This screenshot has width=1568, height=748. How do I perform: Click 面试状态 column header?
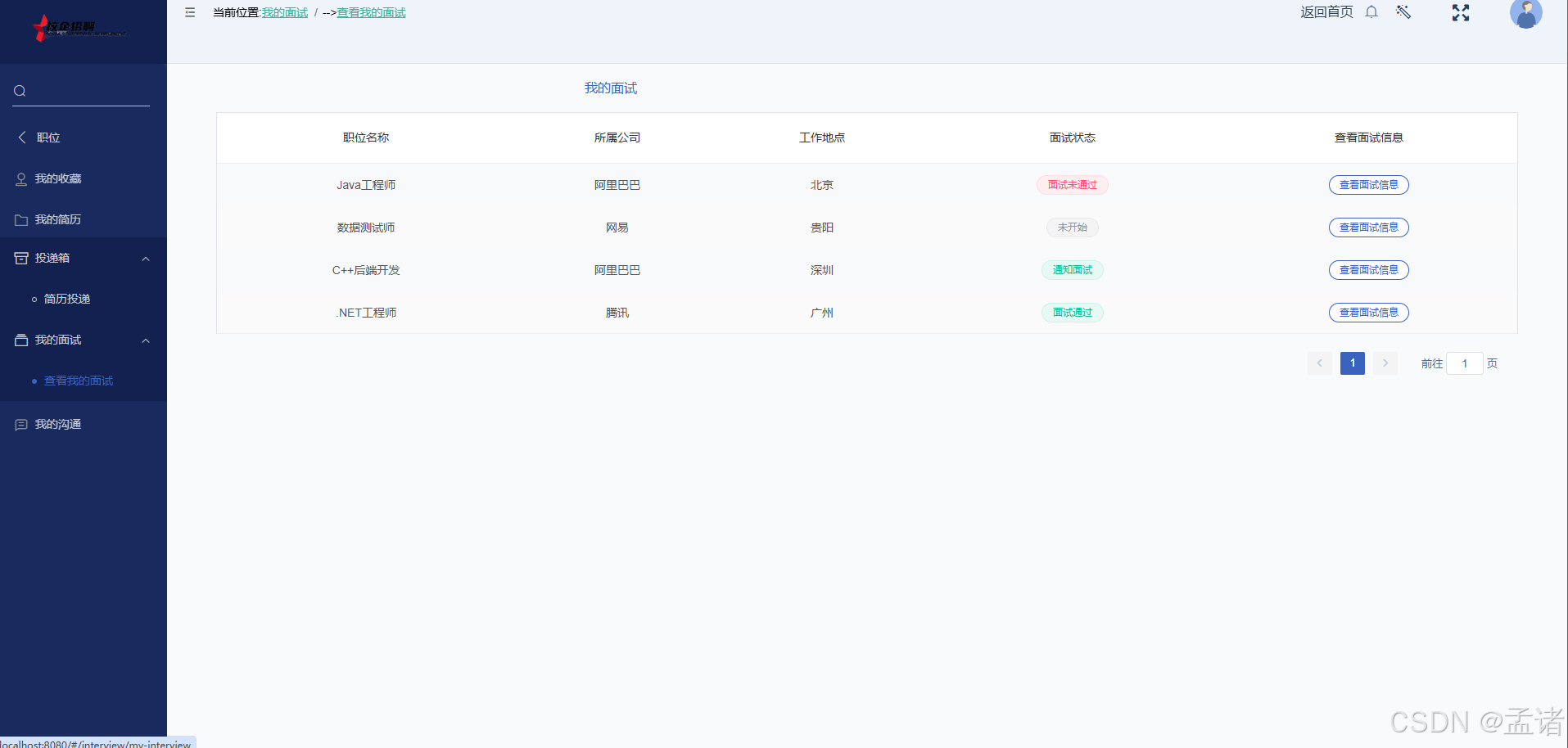pyautogui.click(x=1073, y=137)
